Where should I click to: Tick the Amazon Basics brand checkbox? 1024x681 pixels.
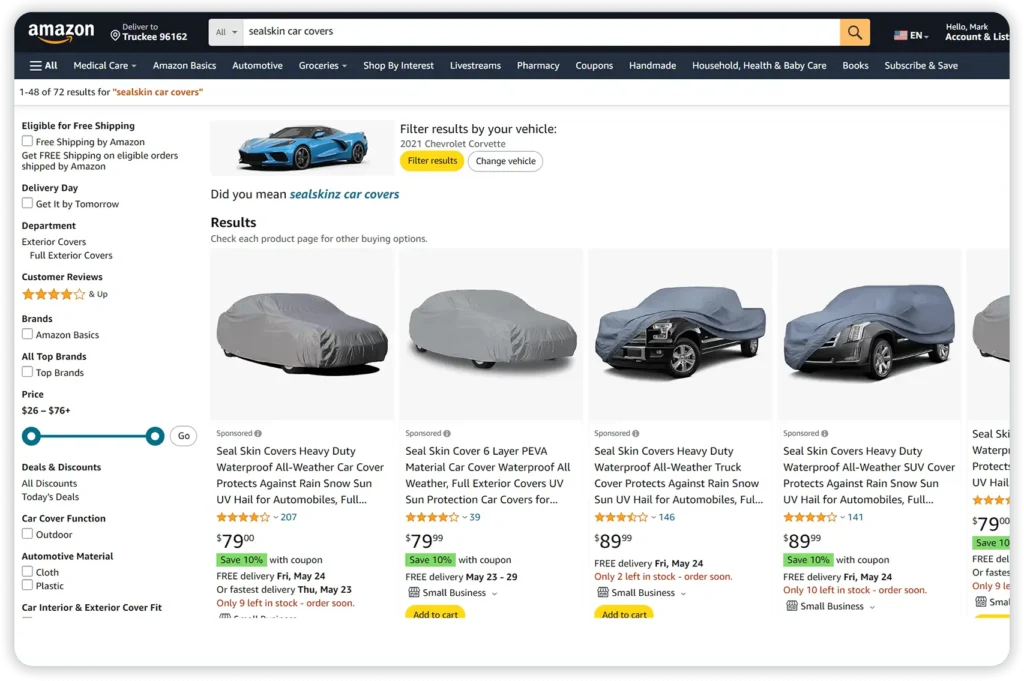pyautogui.click(x=27, y=334)
